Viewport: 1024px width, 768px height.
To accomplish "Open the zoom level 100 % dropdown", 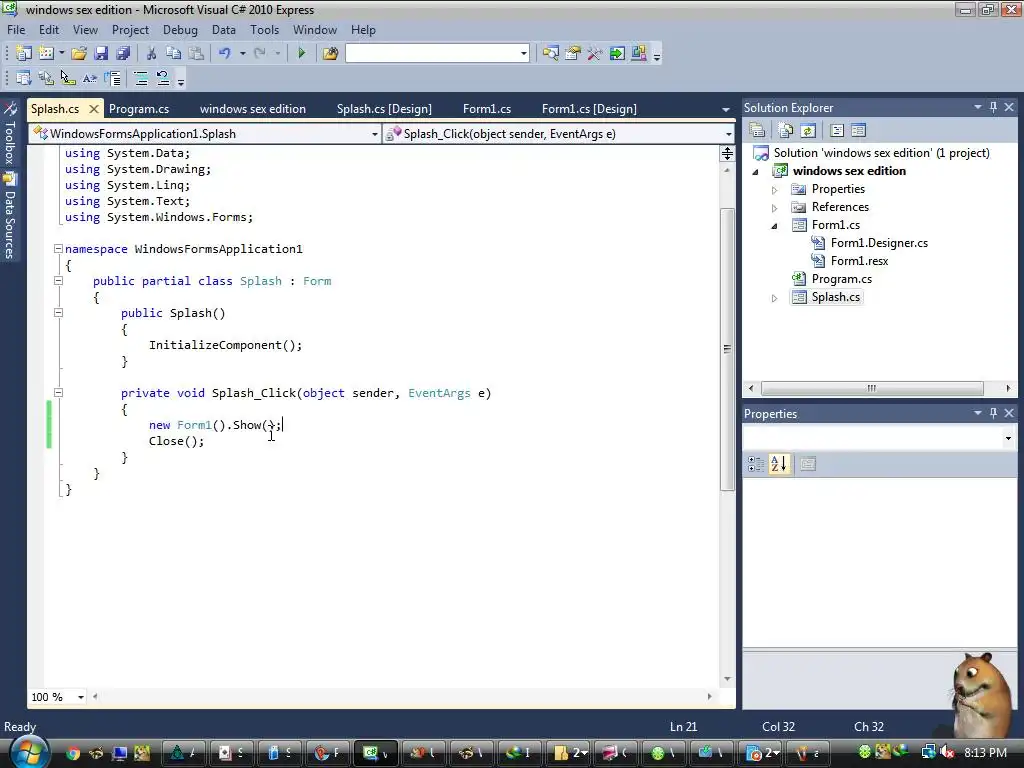I will tap(81, 697).
